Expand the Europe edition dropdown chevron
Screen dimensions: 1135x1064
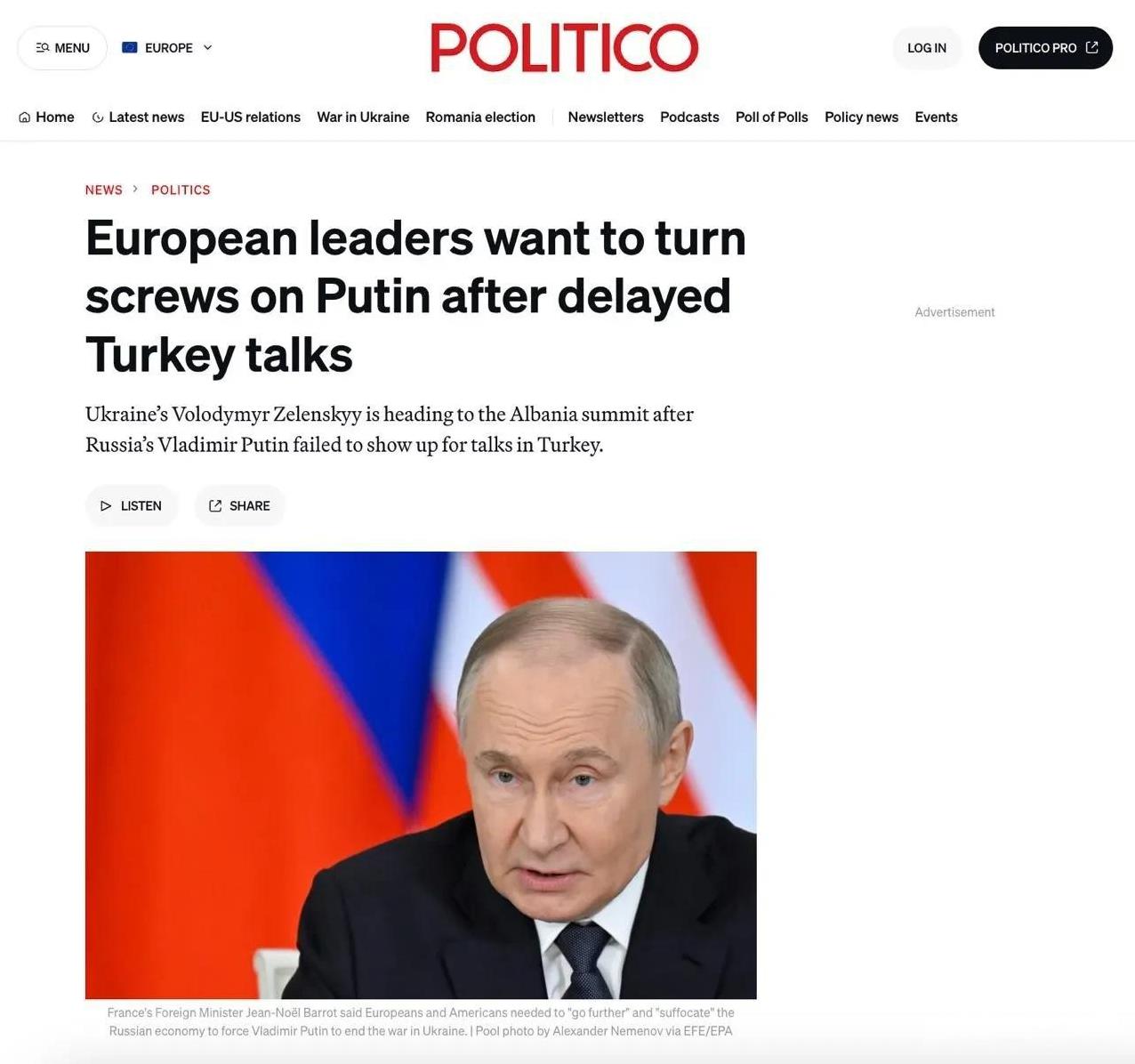pyautogui.click(x=208, y=48)
